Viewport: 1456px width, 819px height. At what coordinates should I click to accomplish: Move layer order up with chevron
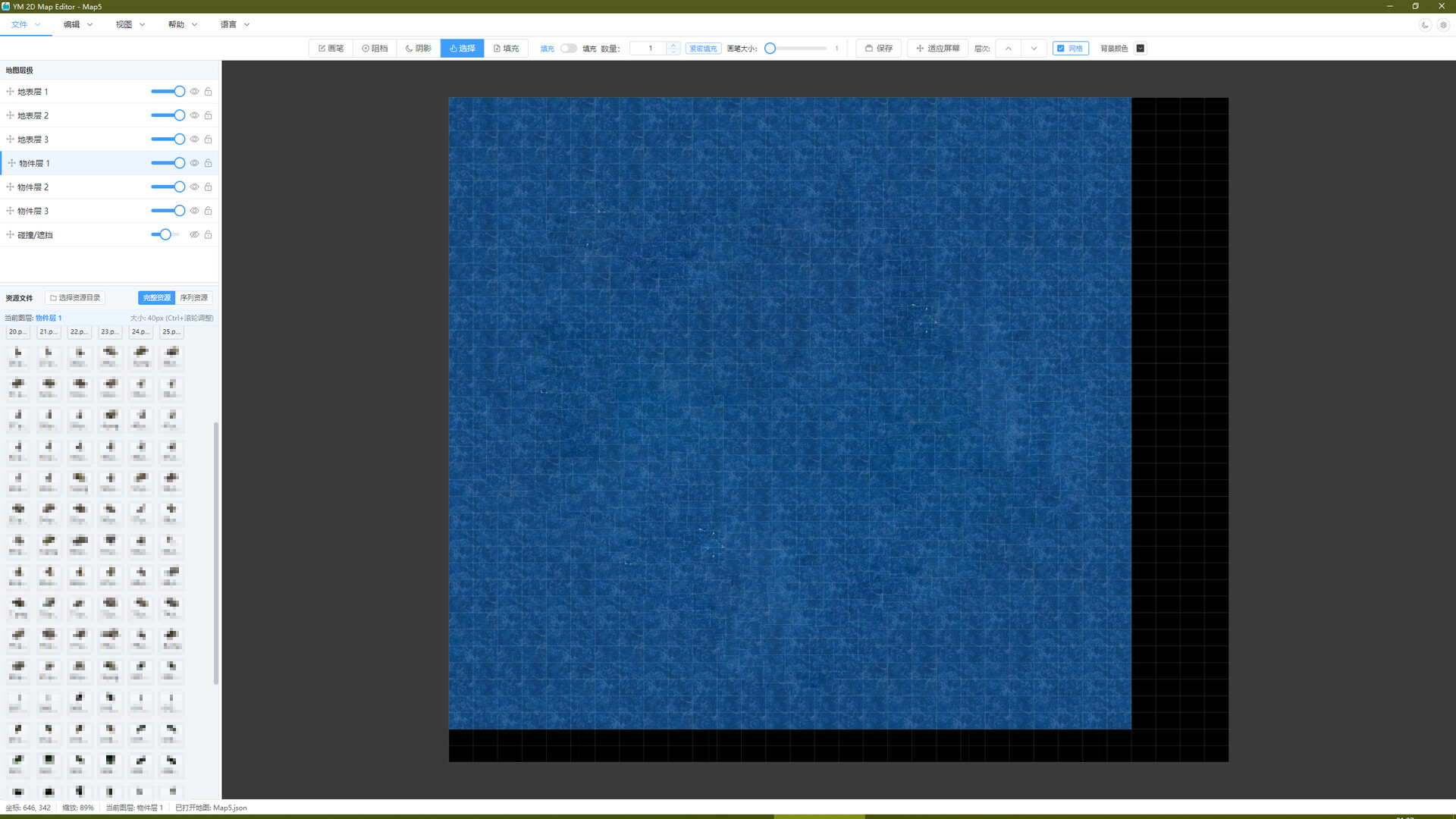(1008, 49)
